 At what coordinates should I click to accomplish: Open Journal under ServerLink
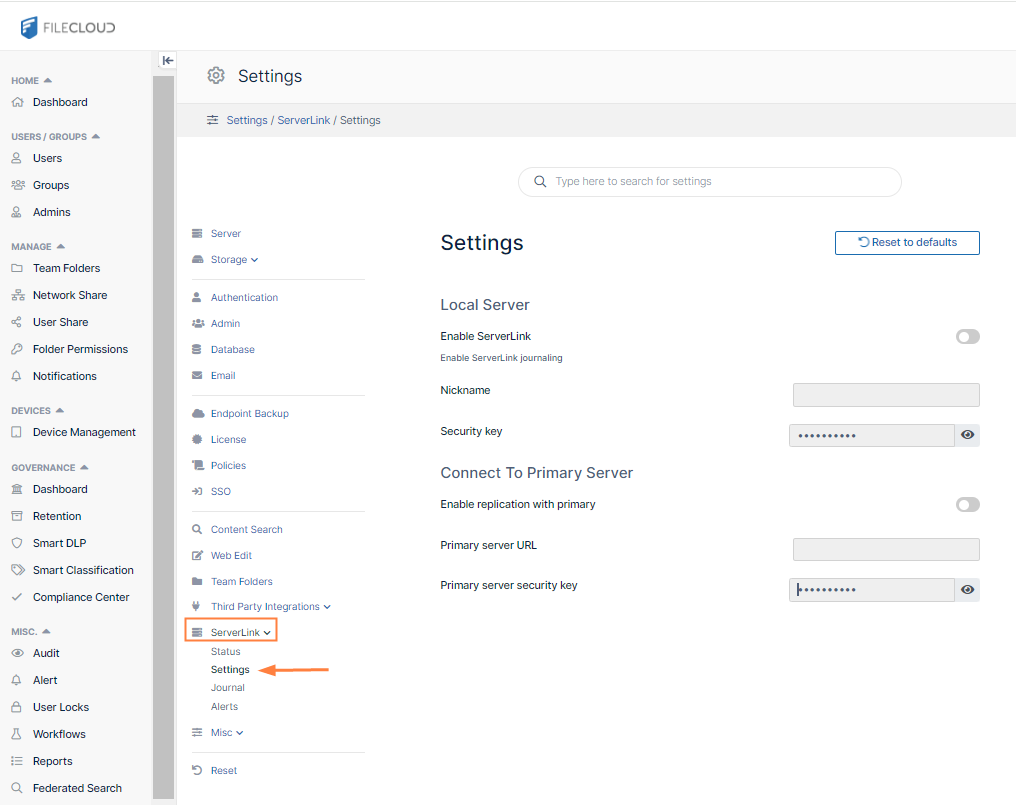(228, 688)
